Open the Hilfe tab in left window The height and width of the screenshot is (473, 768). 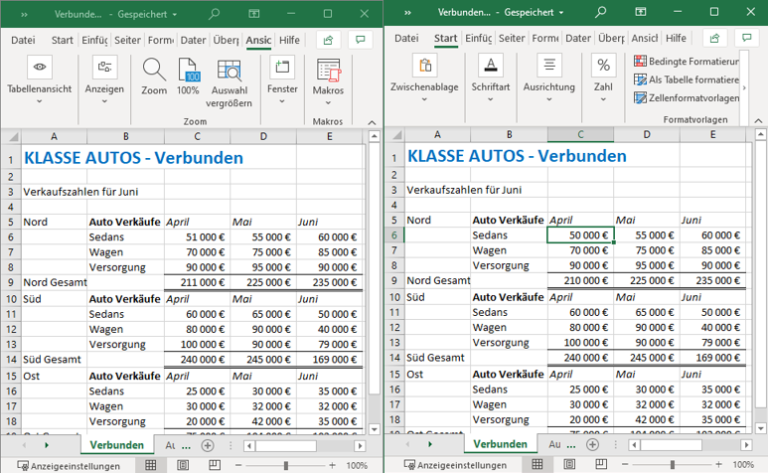[x=289, y=40]
